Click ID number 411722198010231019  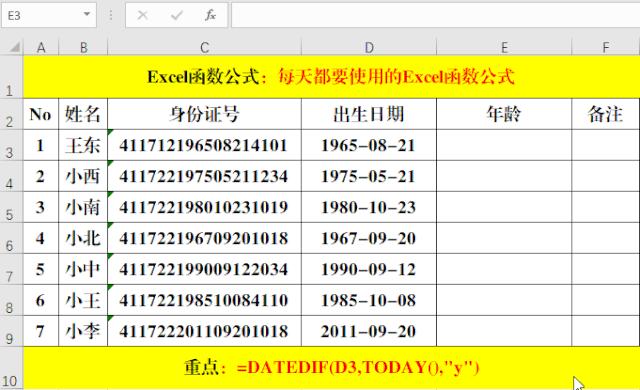click(204, 207)
